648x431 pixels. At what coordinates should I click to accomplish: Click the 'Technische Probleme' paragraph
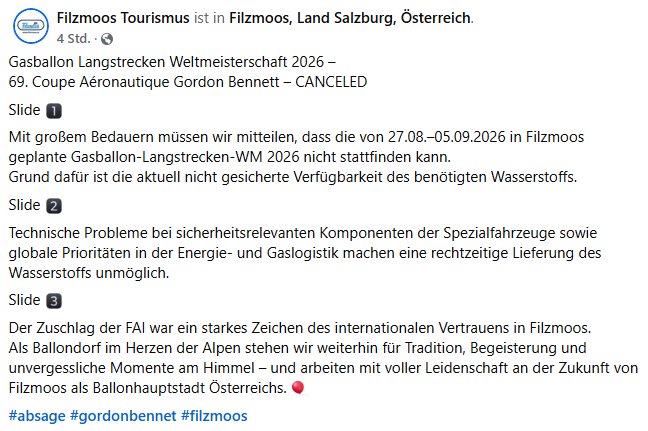coord(310,253)
